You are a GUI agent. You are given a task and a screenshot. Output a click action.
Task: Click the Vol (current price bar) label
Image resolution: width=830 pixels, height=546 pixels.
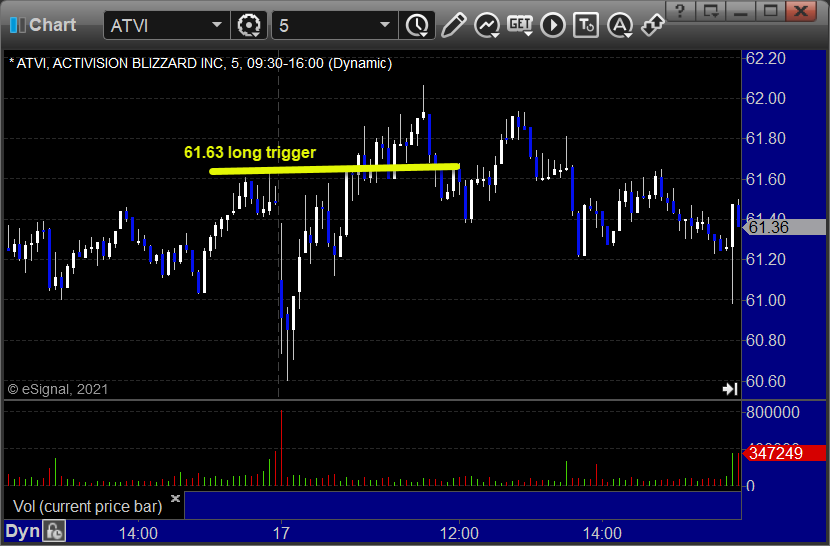click(x=87, y=506)
